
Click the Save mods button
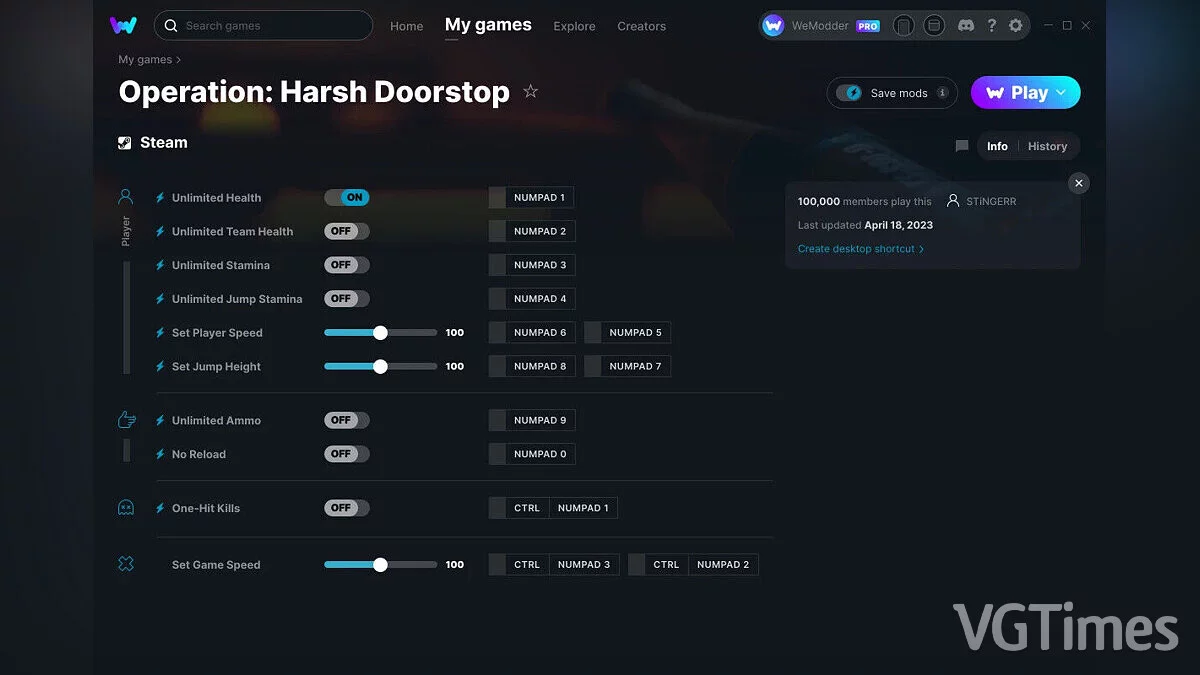coord(891,92)
